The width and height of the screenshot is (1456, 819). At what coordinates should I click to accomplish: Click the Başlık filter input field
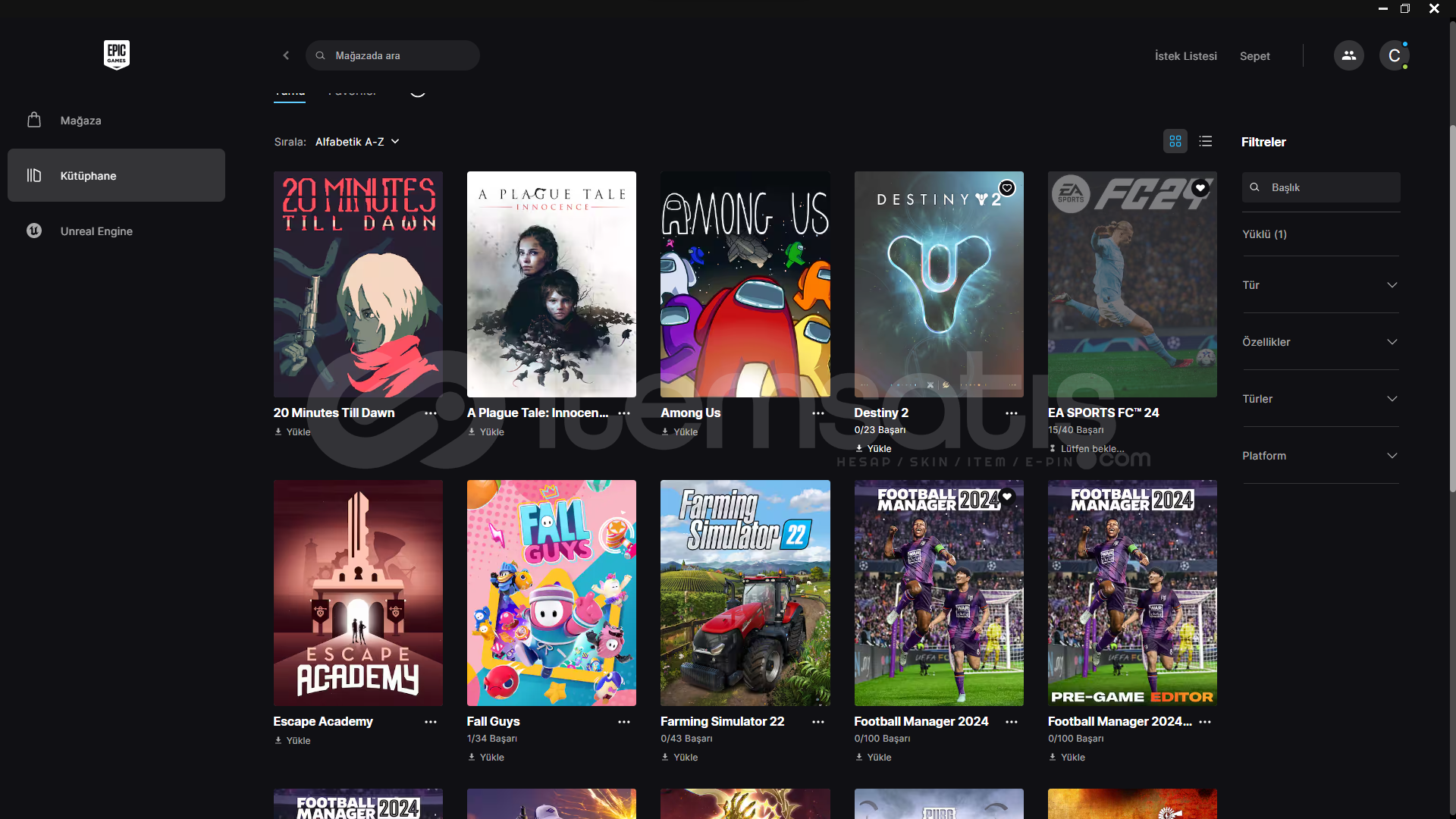click(1321, 187)
